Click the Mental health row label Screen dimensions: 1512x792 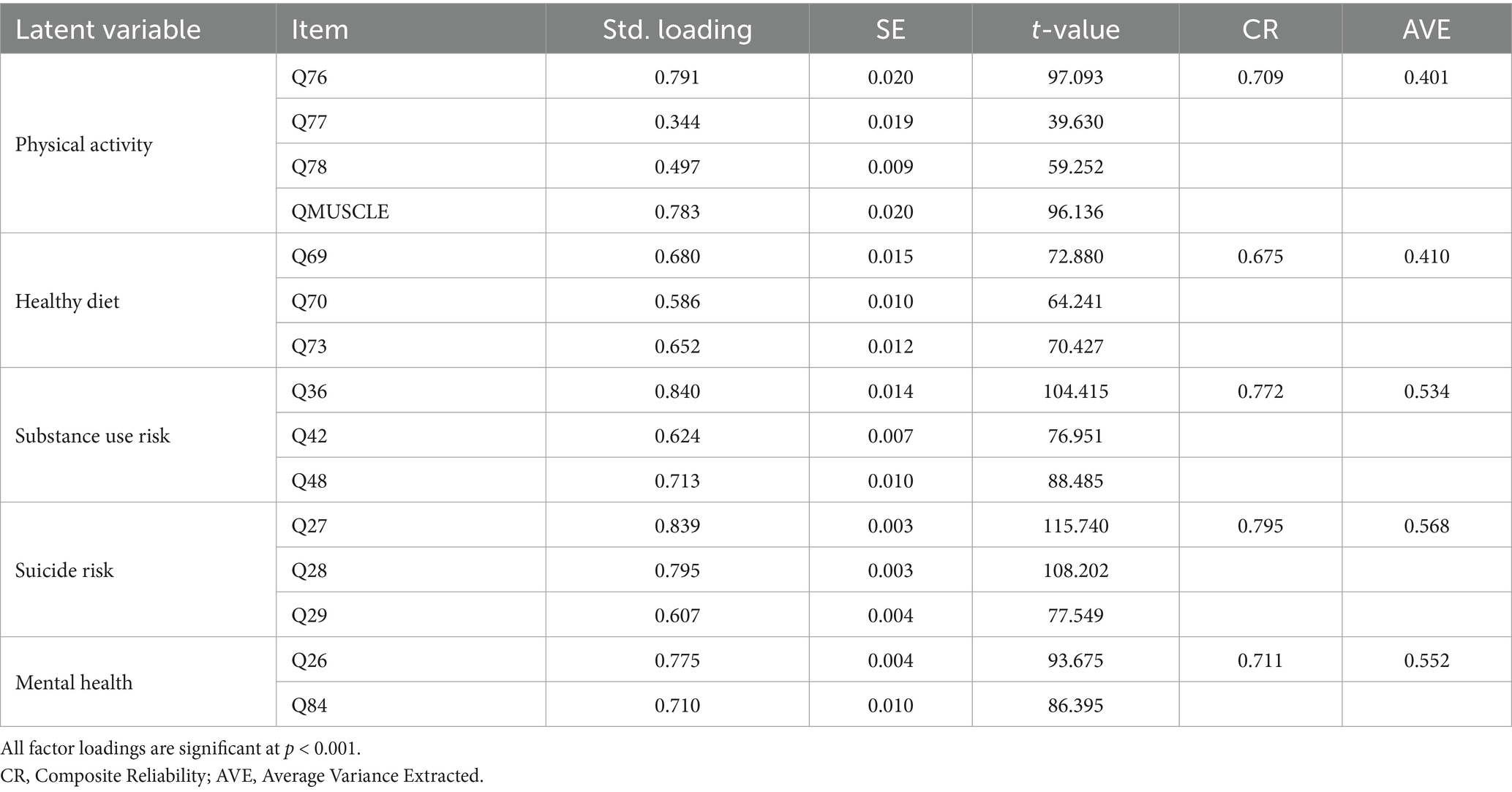tap(74, 682)
